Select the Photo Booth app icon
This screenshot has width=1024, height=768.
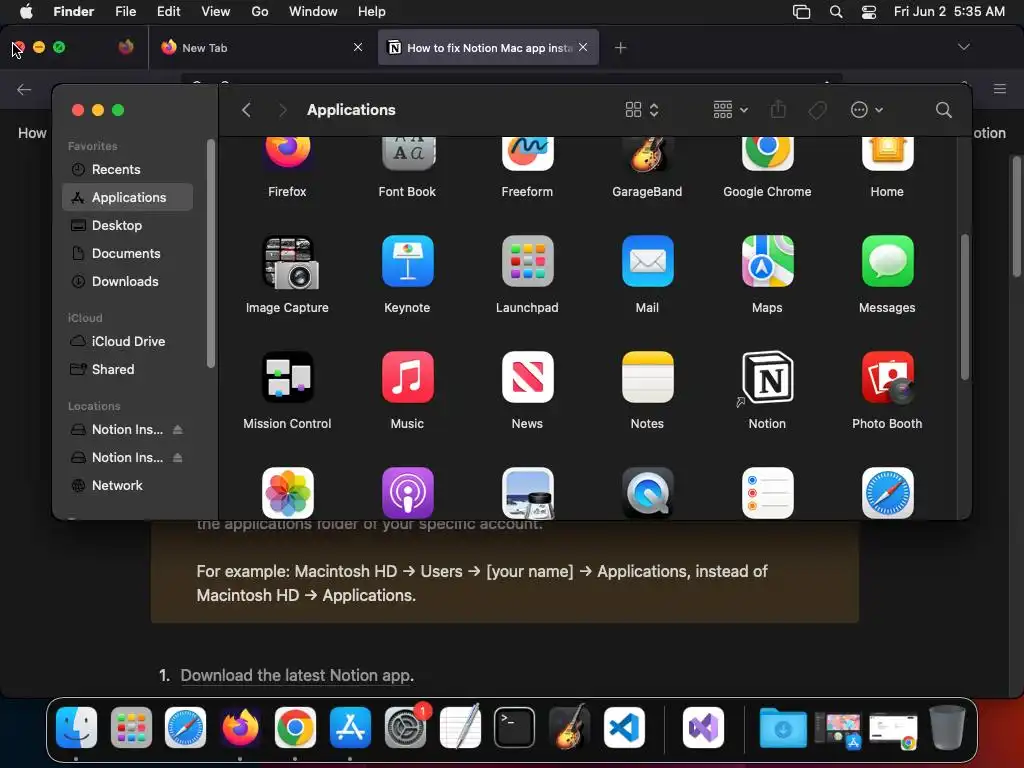[888, 377]
